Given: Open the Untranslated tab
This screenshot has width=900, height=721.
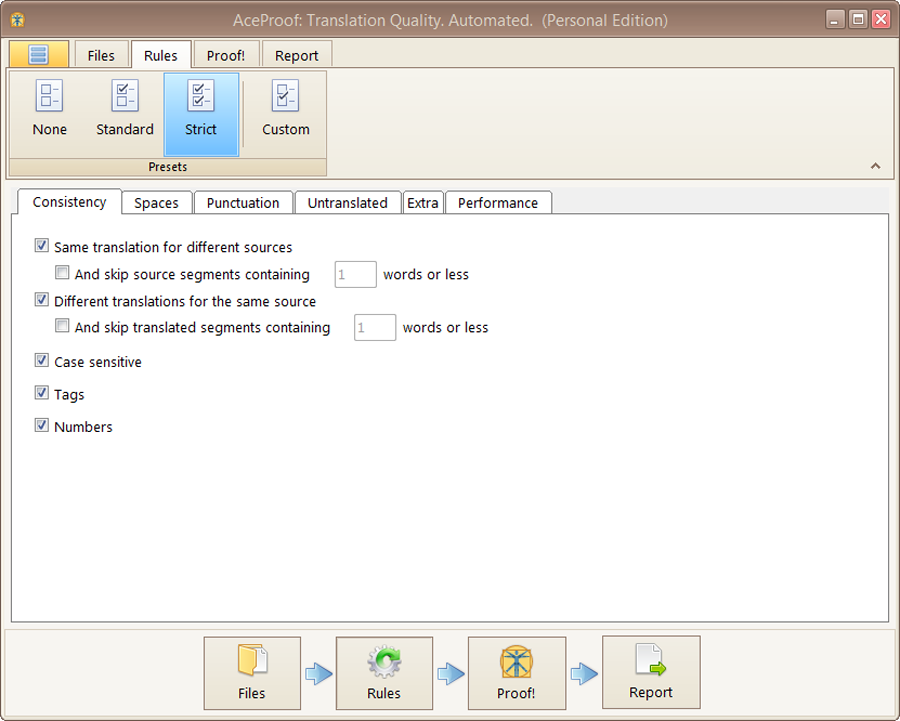Looking at the screenshot, I should [347, 203].
